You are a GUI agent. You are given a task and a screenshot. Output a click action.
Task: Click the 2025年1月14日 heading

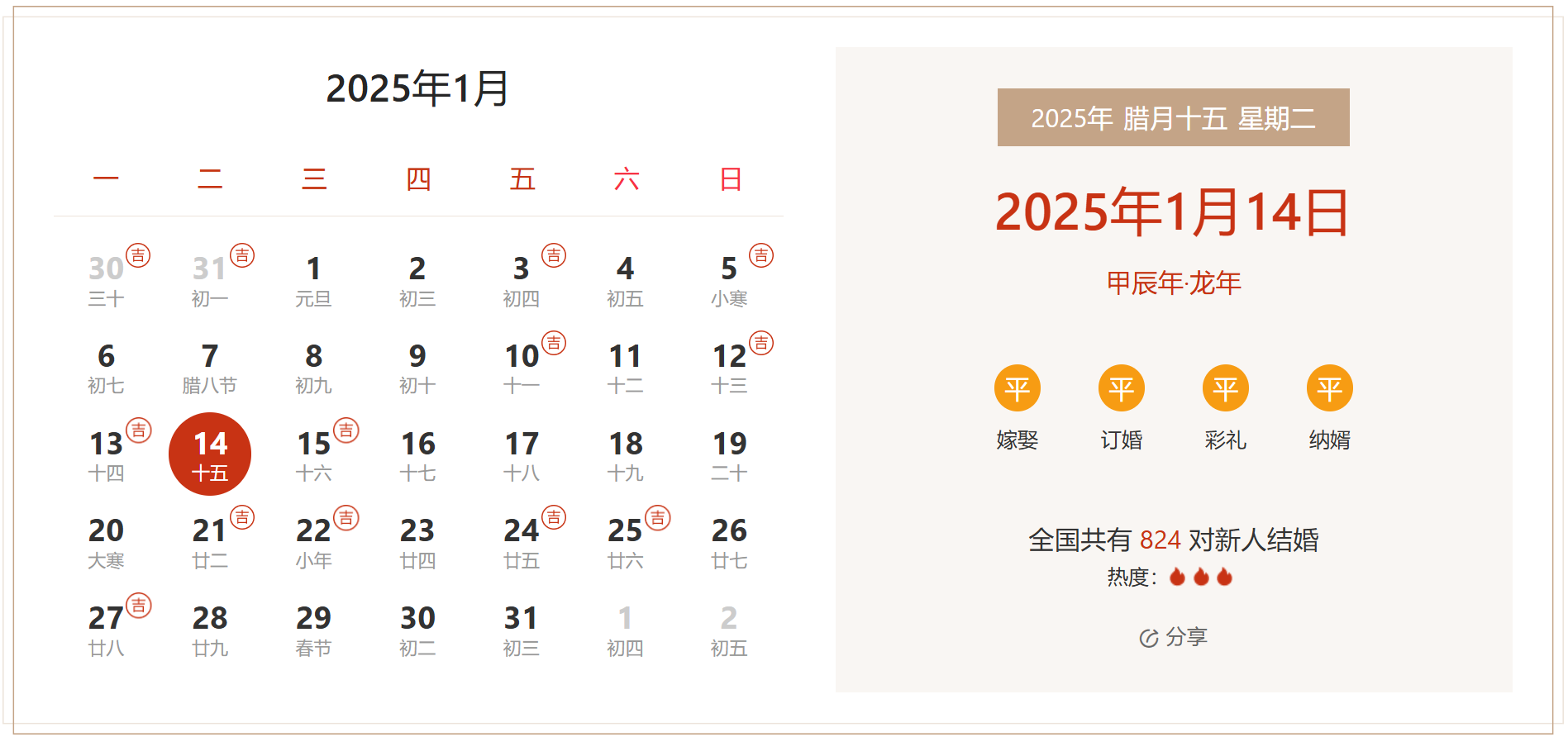tap(1173, 212)
